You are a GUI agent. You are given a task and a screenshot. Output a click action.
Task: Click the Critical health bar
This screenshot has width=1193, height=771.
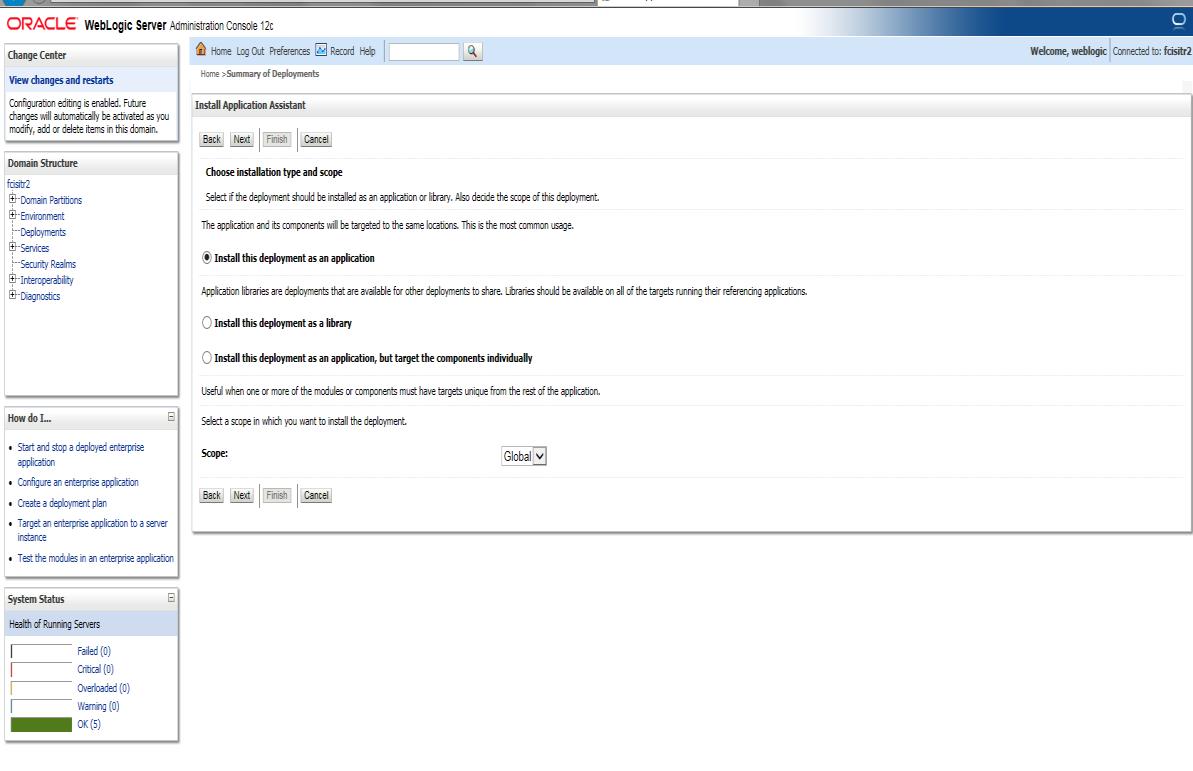[x=41, y=670]
